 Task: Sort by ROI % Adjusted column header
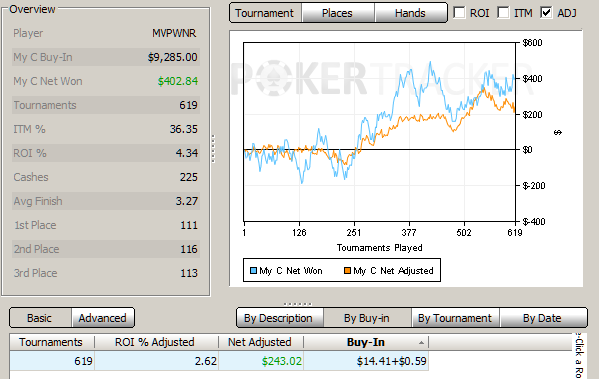click(x=156, y=342)
